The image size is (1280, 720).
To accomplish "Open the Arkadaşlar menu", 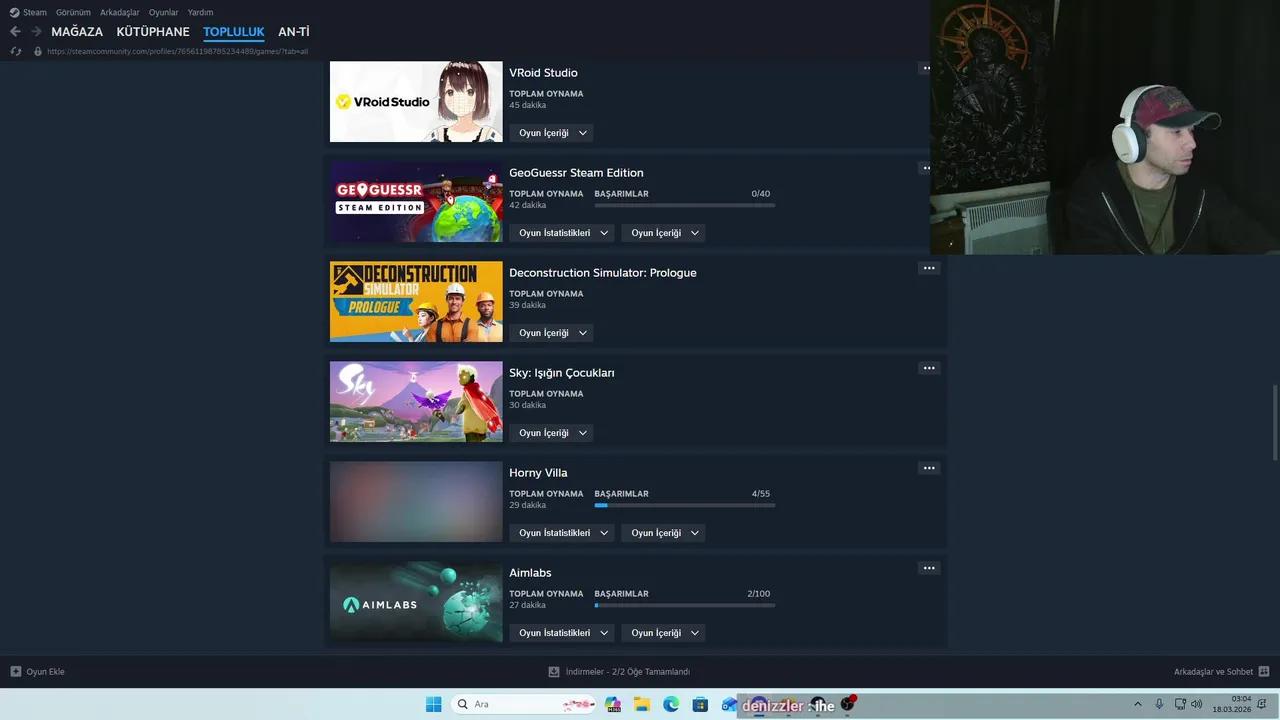I will point(120,12).
